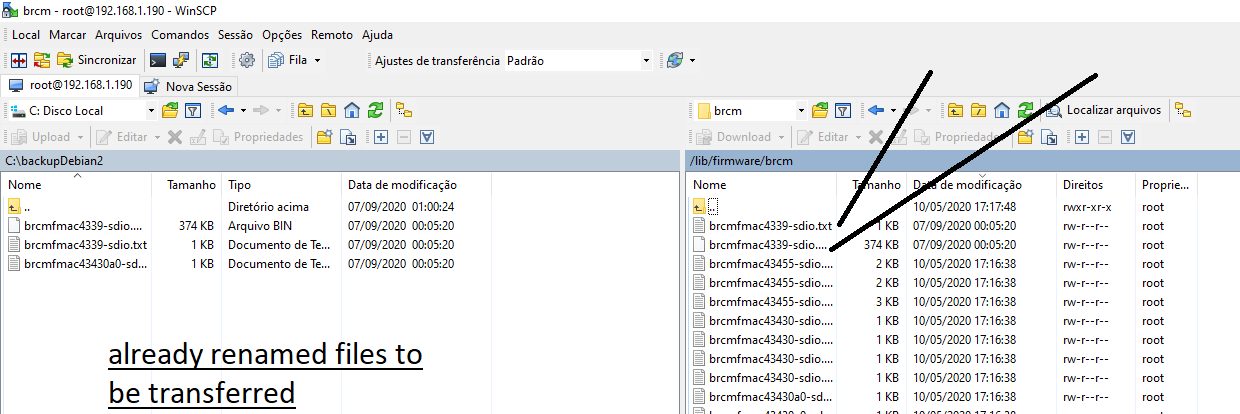
Task: Click the Synchronize Browsing icon
Action: pyautogui.click(x=41, y=60)
